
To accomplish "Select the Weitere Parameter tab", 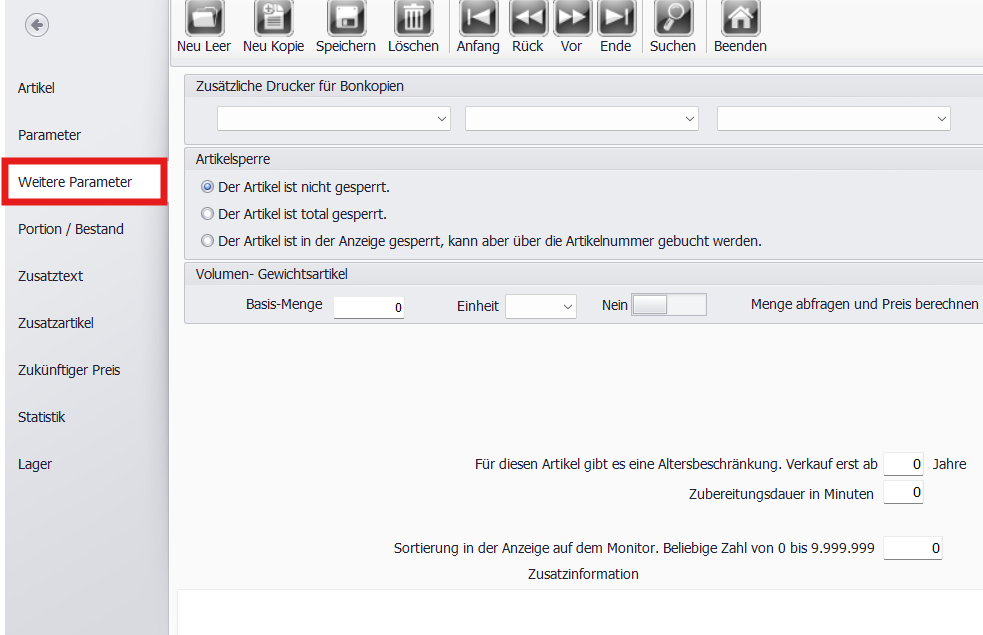I will 84,182.
